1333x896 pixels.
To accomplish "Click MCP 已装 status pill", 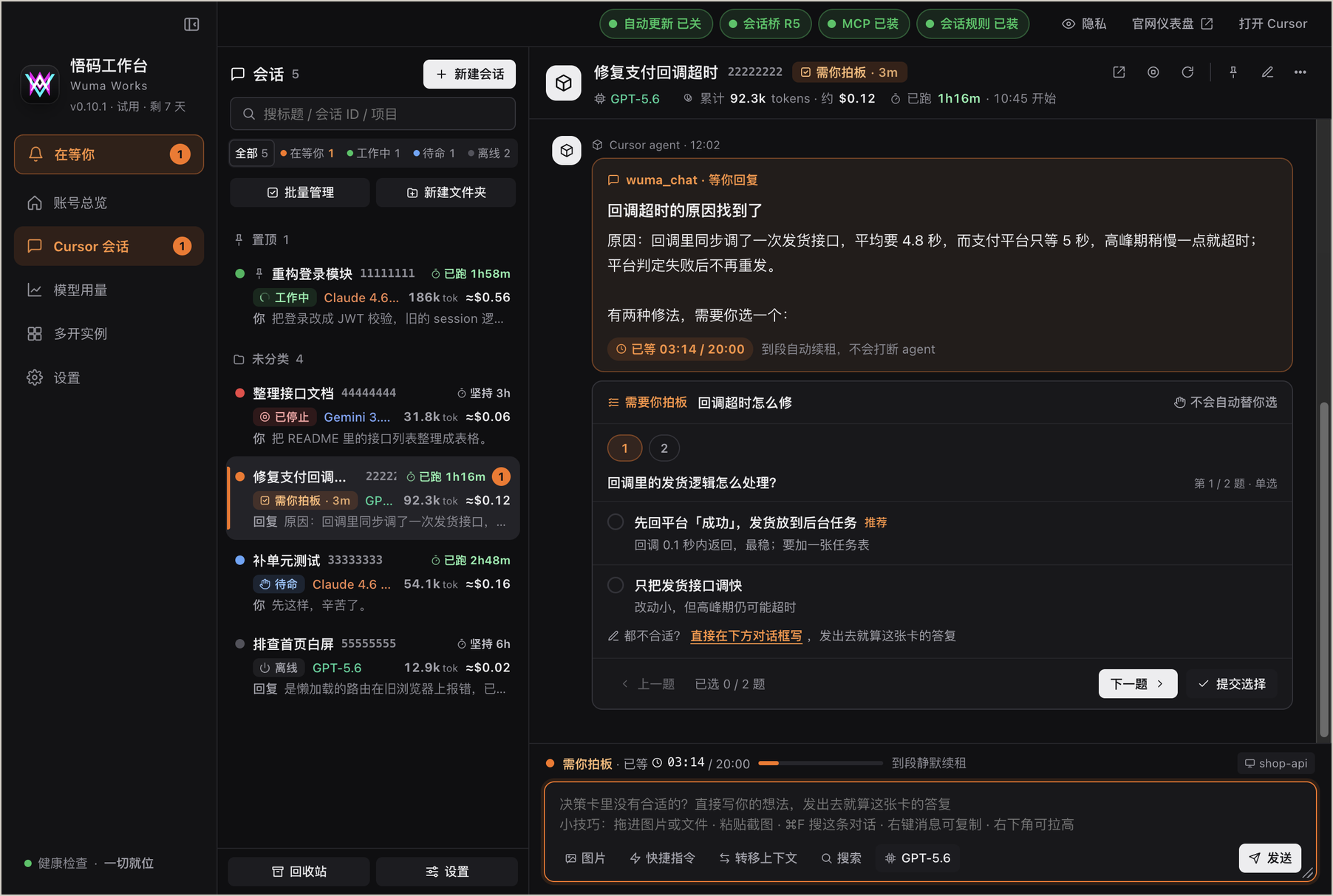I will coord(863,24).
